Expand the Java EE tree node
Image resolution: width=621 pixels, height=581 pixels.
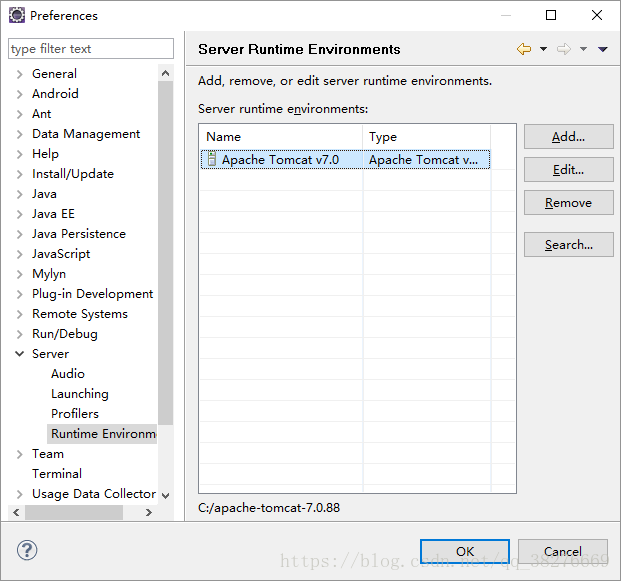pos(19,214)
